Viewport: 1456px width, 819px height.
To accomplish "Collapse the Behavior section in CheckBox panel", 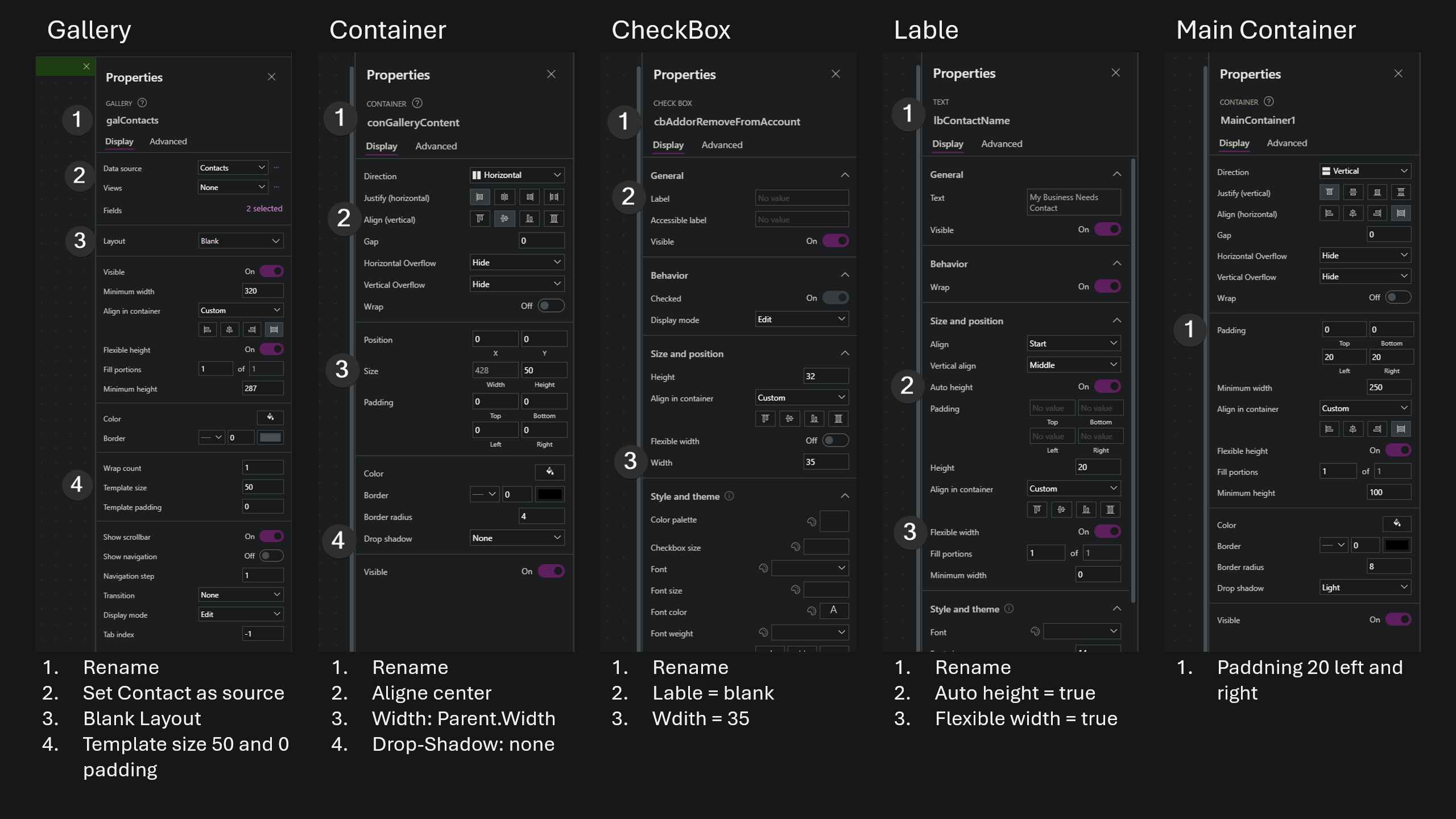I will click(x=845, y=275).
